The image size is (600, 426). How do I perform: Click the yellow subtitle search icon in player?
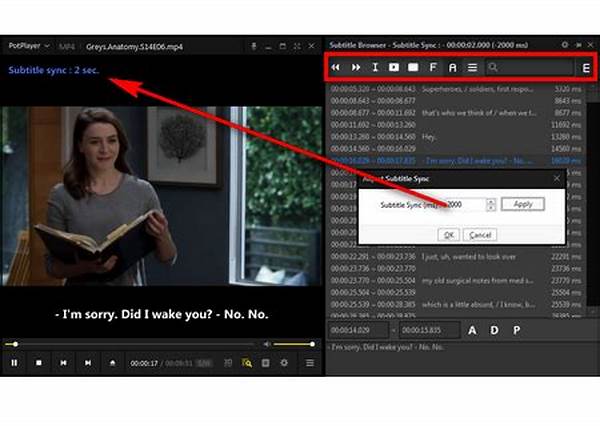[247, 362]
